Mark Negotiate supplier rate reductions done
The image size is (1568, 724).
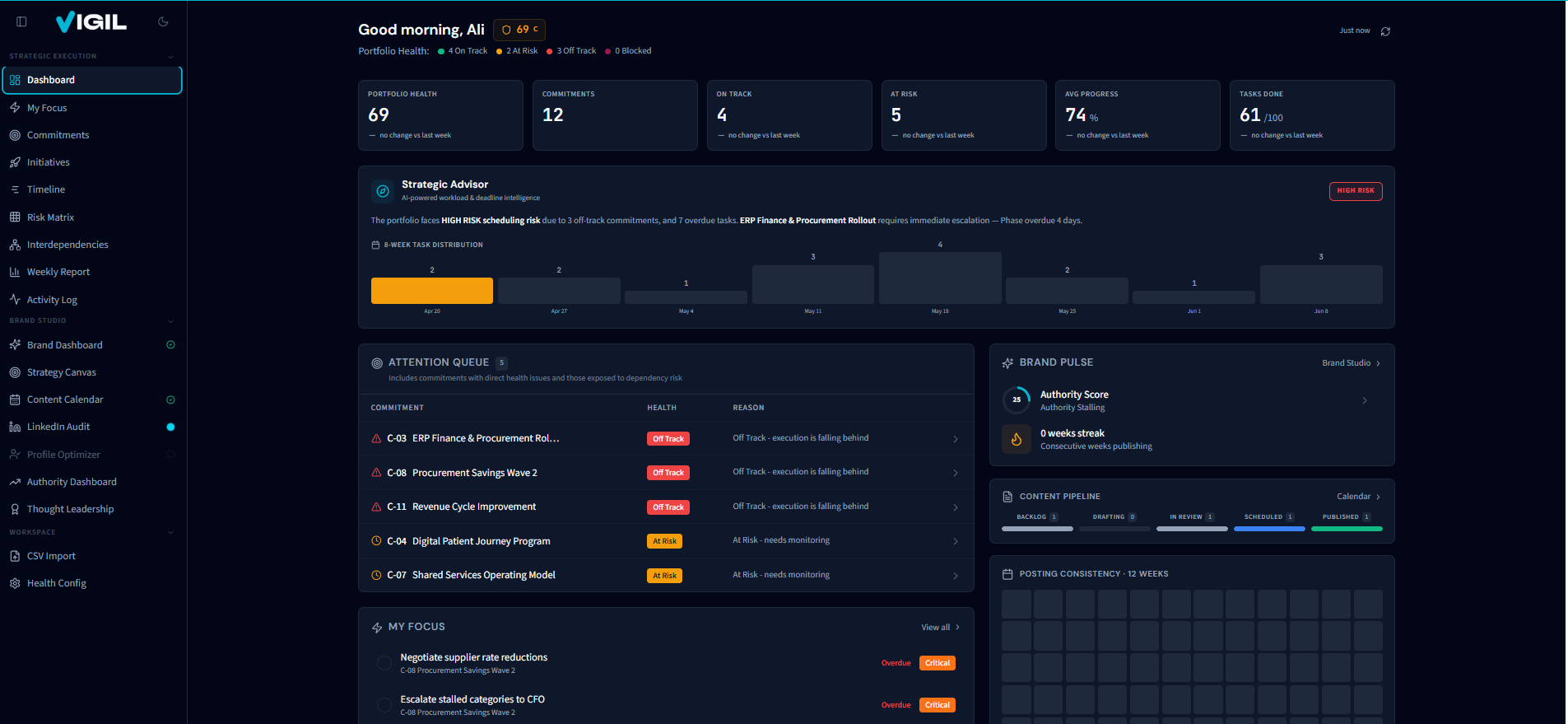click(384, 663)
